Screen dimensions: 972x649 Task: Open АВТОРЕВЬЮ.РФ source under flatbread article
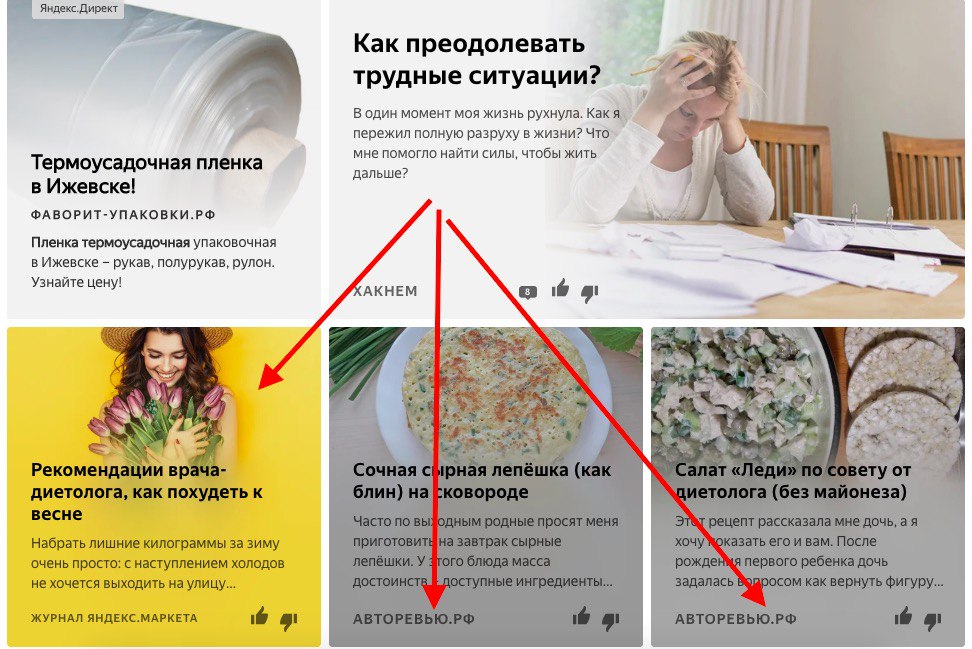point(414,619)
